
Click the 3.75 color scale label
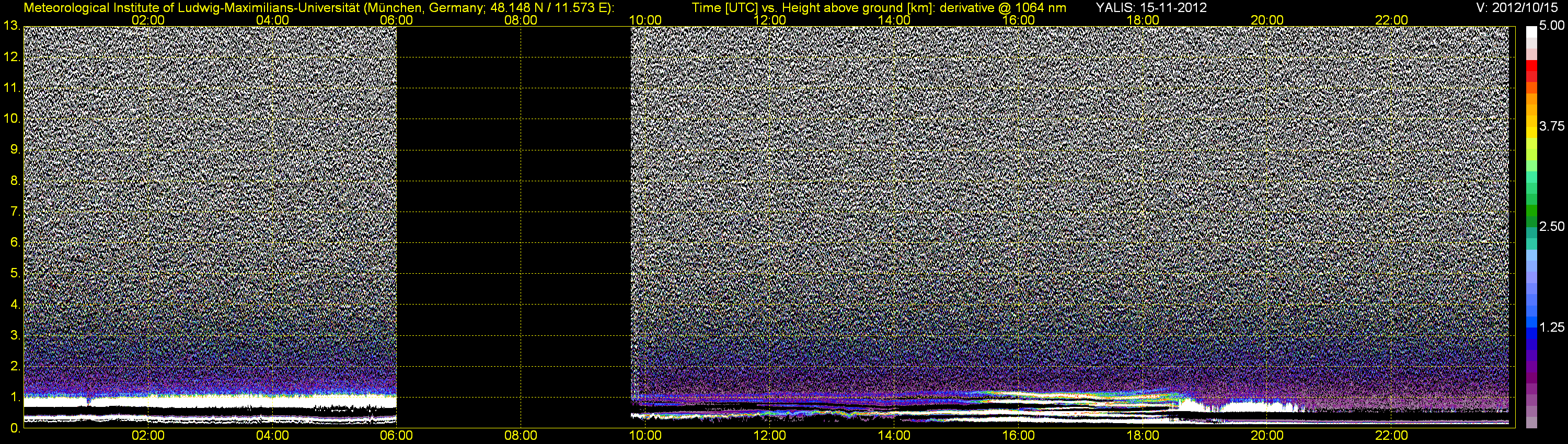(1552, 126)
